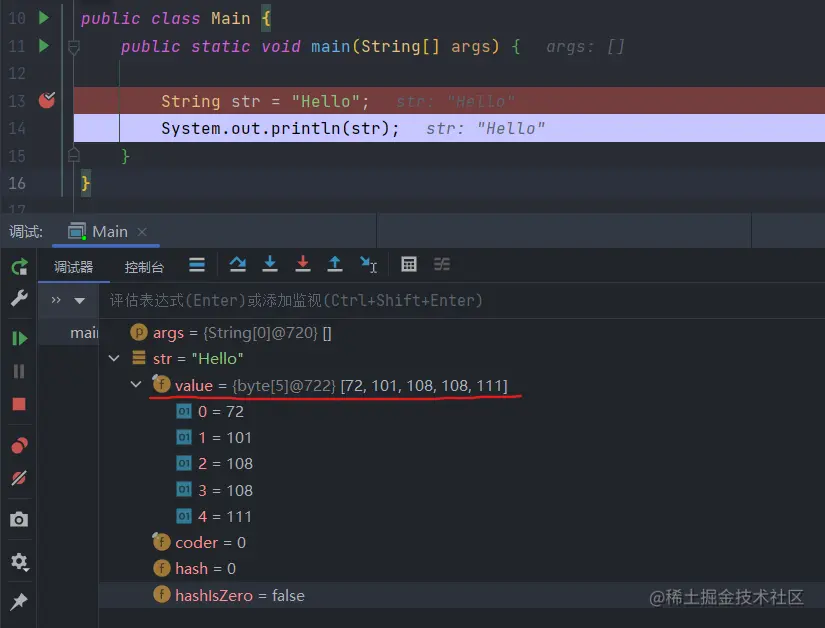Open debugger settings wrench icon

[x=19, y=298]
